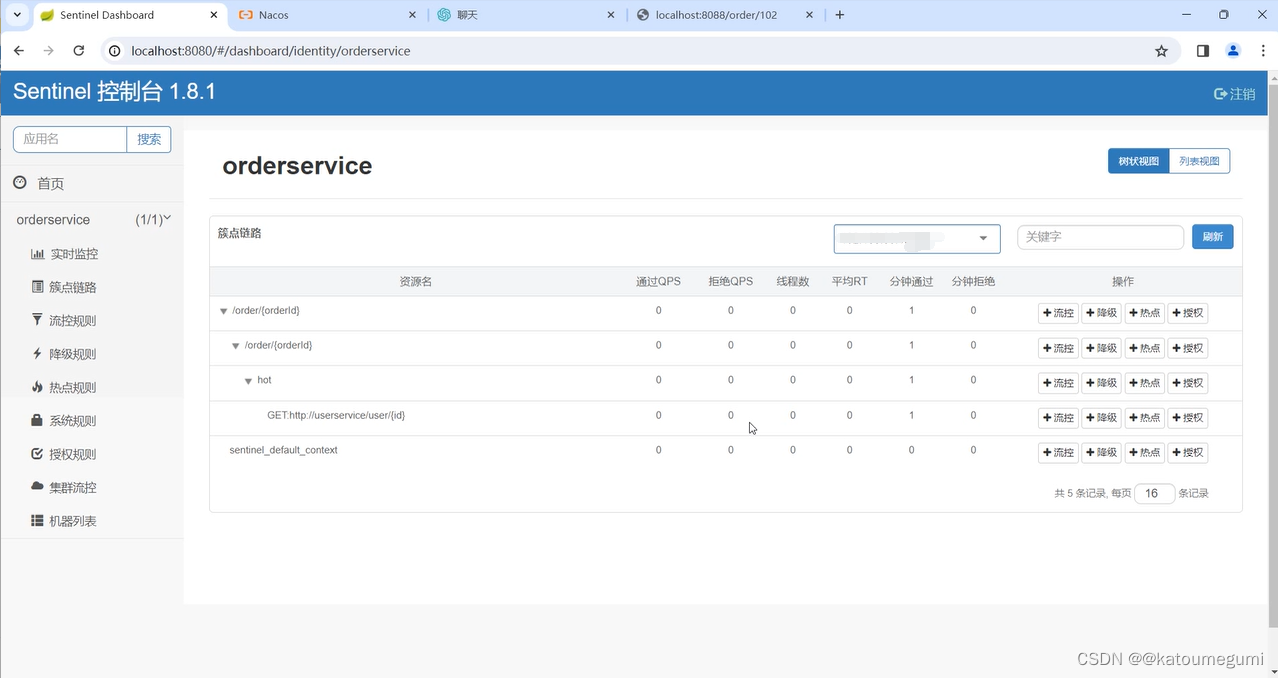1278x678 pixels.
Task: Reload the page with refresh icon
Action: point(78,51)
